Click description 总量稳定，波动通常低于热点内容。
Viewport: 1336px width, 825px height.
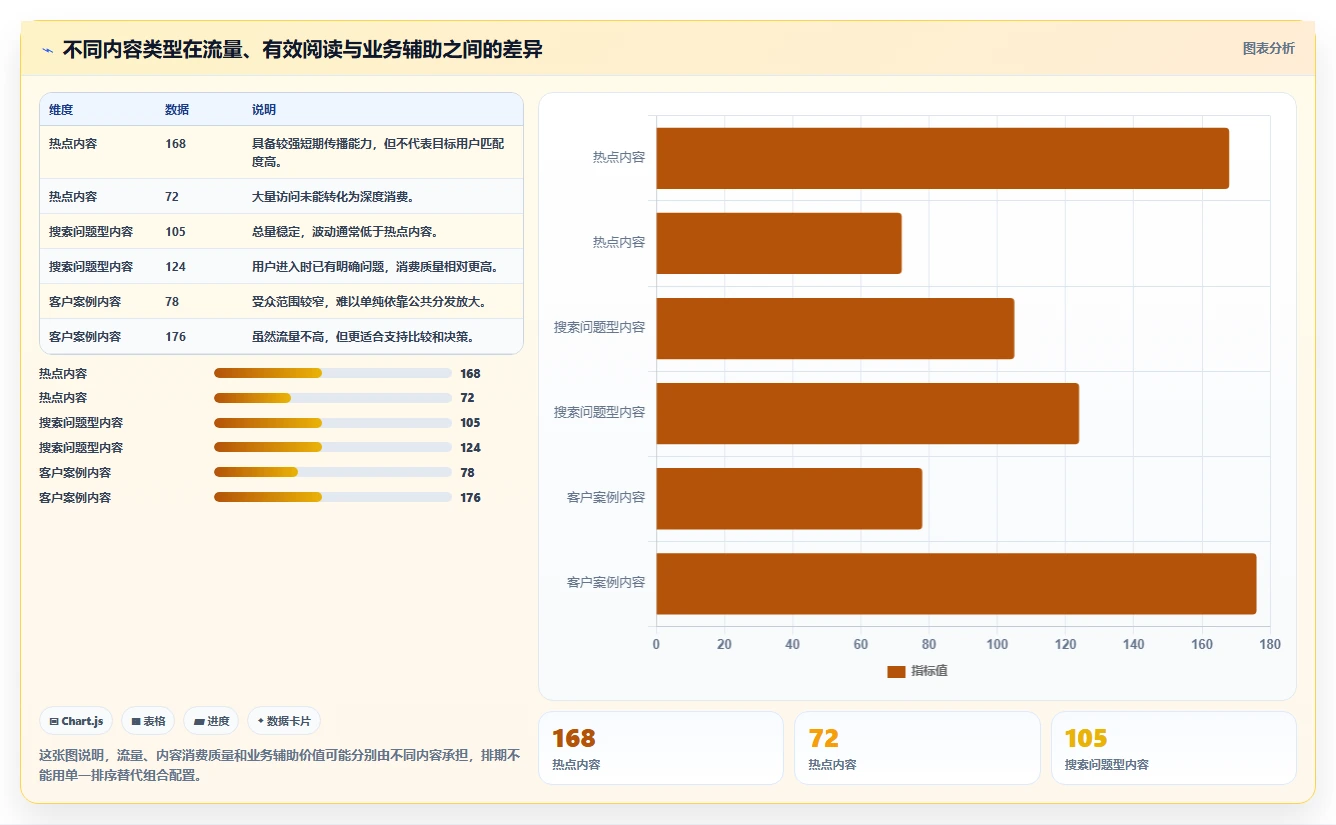pos(346,232)
